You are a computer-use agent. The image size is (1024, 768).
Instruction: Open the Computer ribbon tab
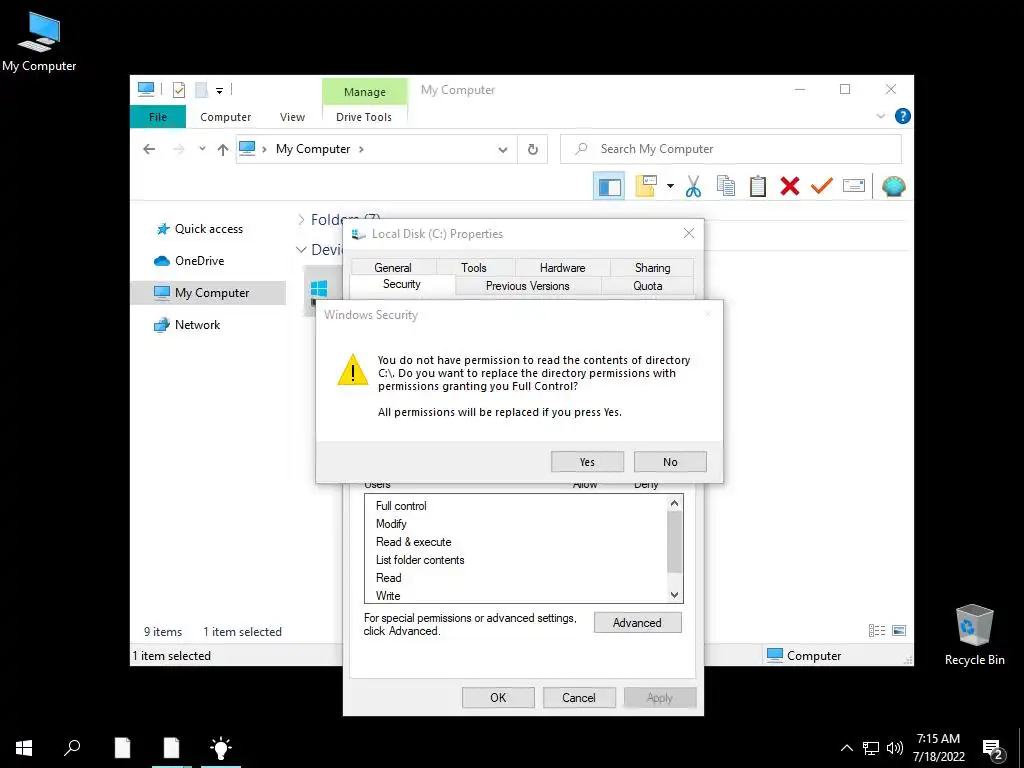pyautogui.click(x=225, y=117)
